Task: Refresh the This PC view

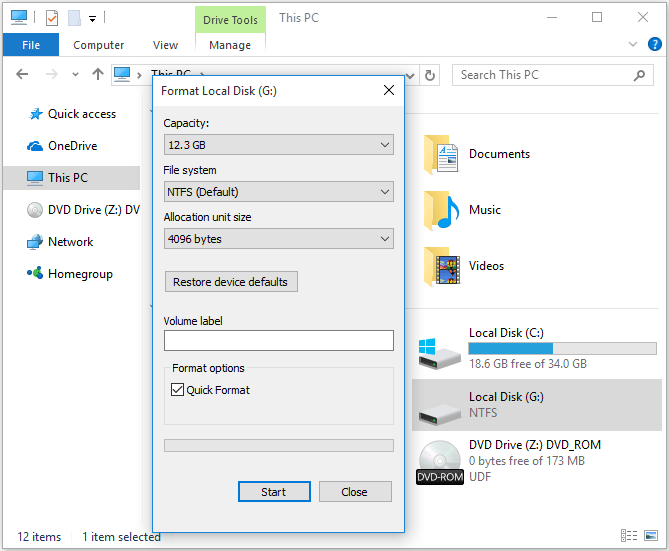Action: click(x=430, y=75)
